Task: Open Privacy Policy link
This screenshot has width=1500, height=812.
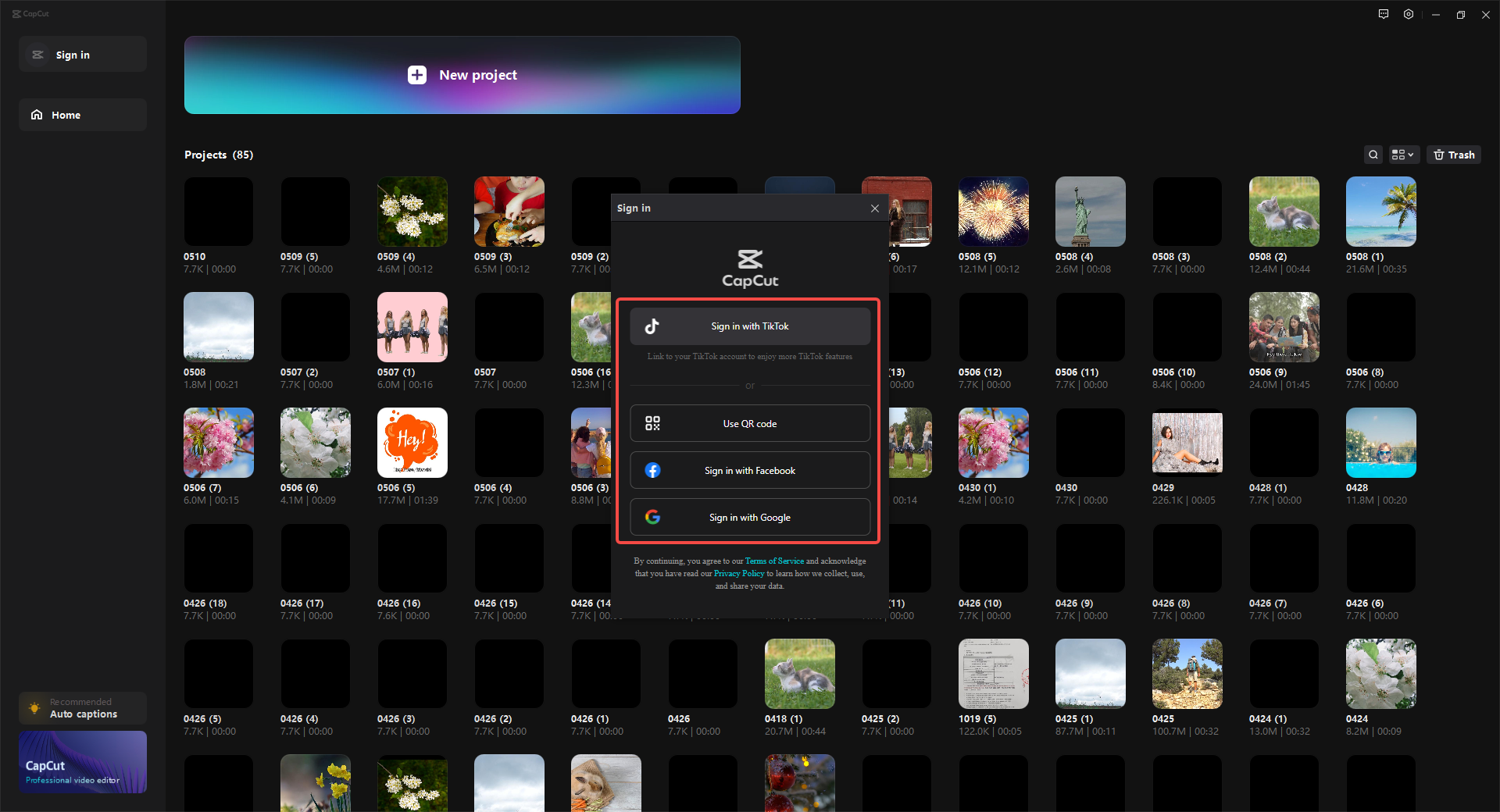Action: 739,573
